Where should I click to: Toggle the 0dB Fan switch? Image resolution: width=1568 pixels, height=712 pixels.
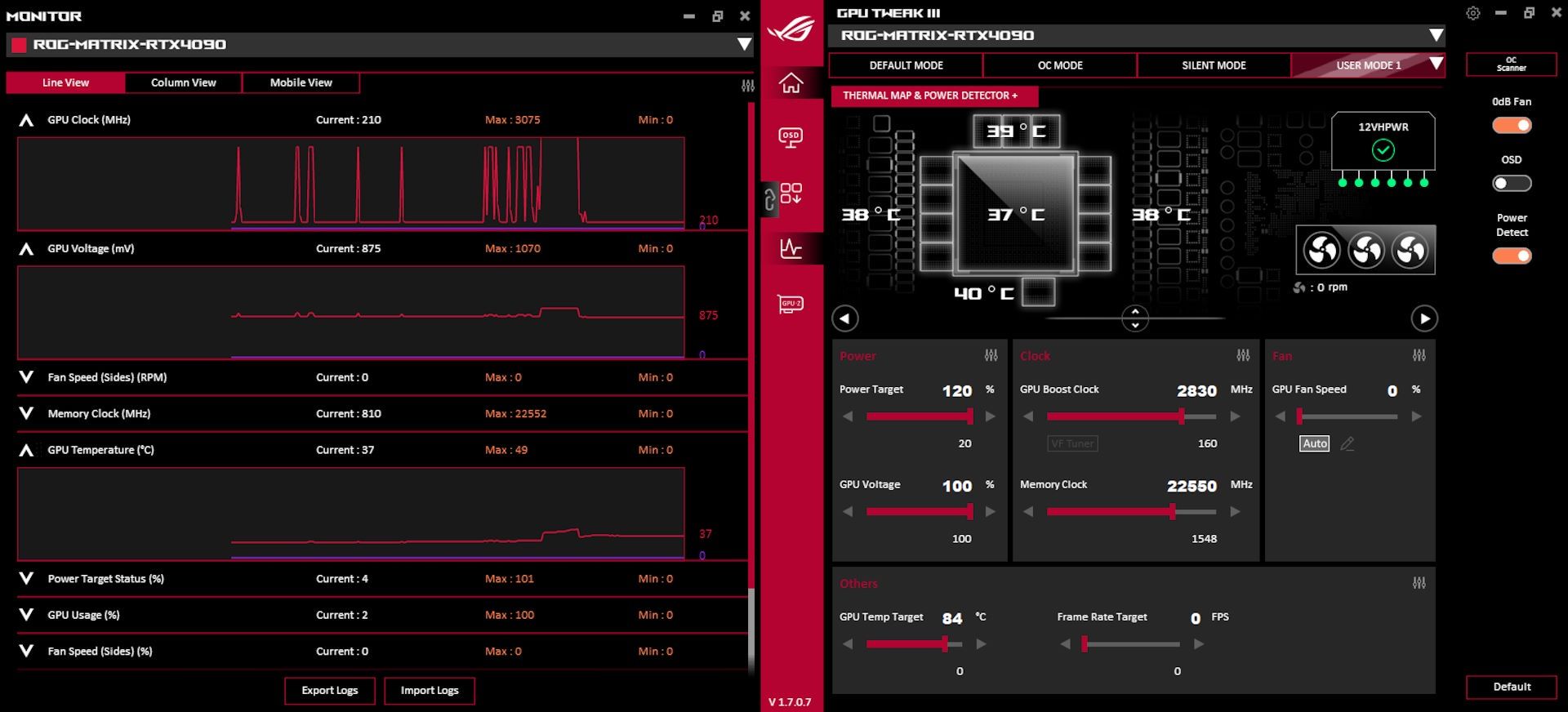(x=1512, y=125)
